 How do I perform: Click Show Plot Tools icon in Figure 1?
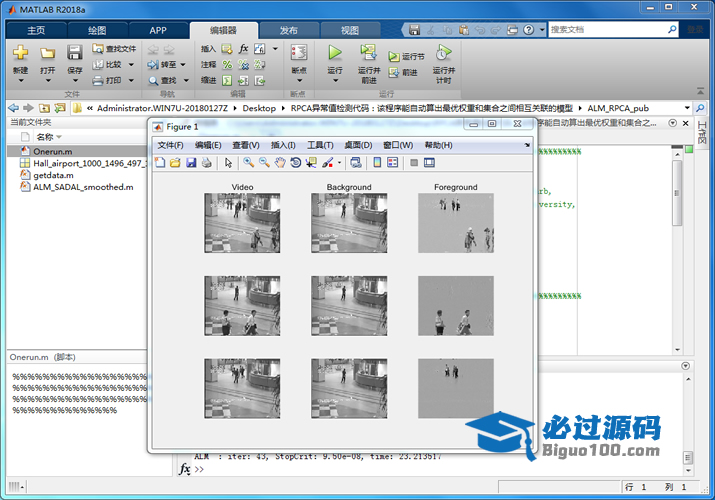pyautogui.click(x=429, y=163)
